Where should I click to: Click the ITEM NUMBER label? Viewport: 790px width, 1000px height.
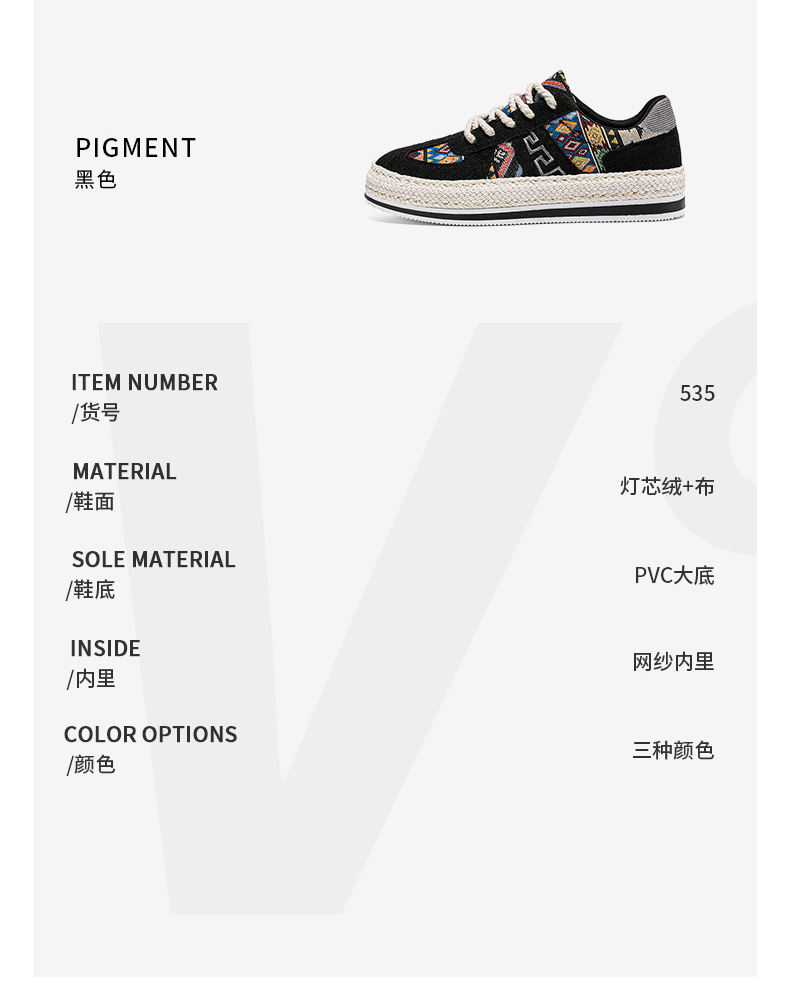point(145,383)
